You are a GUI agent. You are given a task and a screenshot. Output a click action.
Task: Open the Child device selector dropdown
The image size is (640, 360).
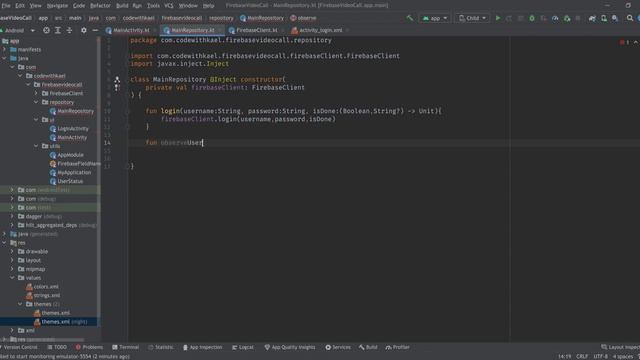[472, 18]
